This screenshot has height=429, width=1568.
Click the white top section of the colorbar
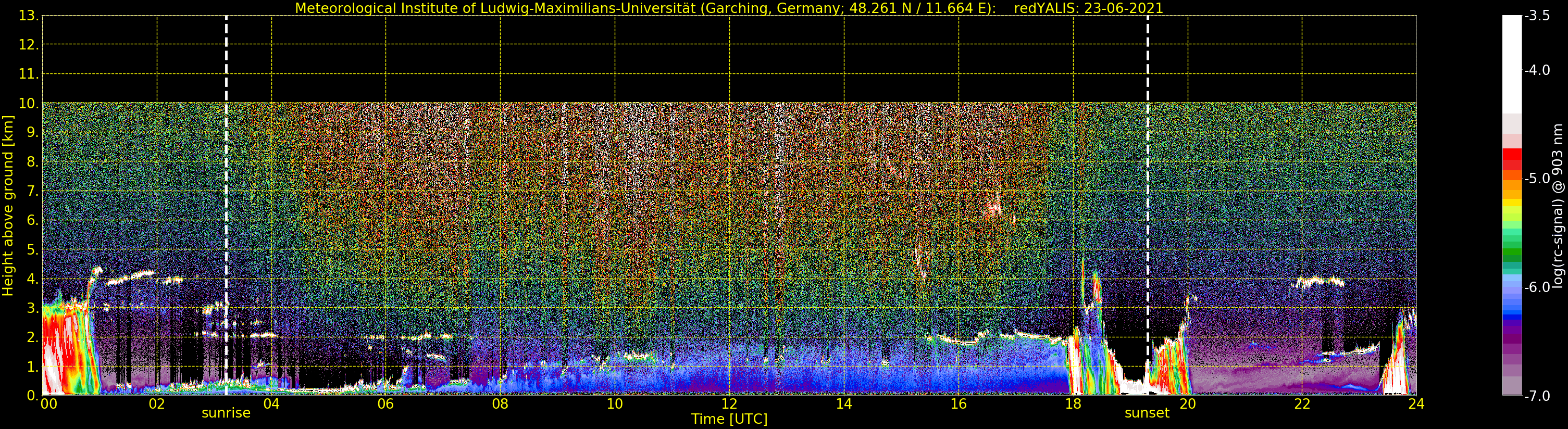click(1512, 65)
